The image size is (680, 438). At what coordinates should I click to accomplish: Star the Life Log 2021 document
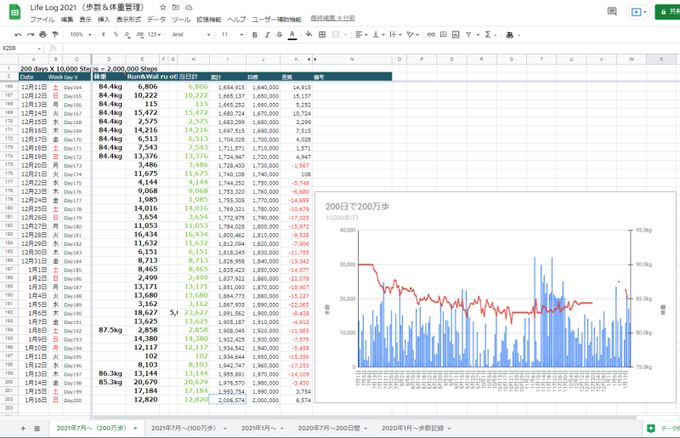point(163,7)
